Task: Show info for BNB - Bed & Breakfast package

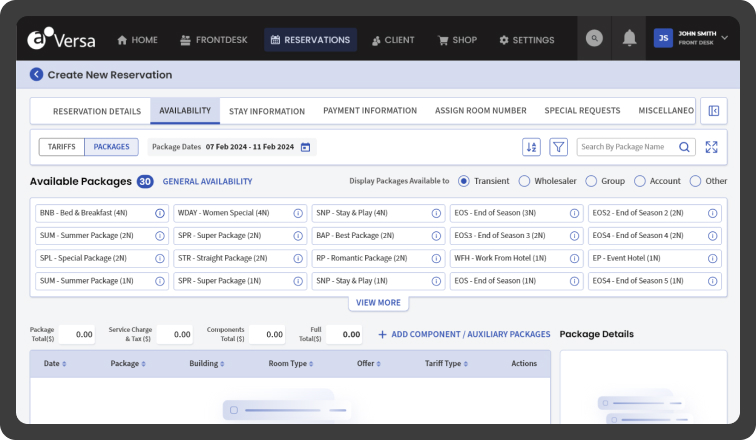Action: pos(160,213)
